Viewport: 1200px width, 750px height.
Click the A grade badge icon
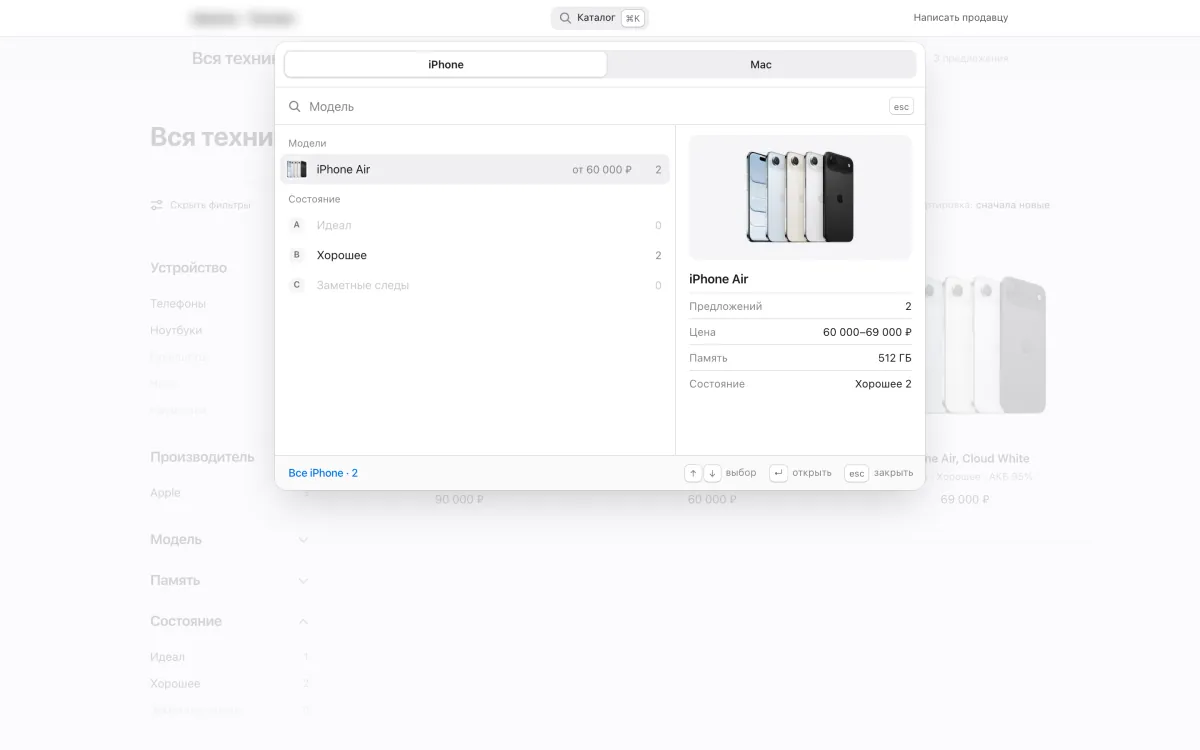(297, 226)
